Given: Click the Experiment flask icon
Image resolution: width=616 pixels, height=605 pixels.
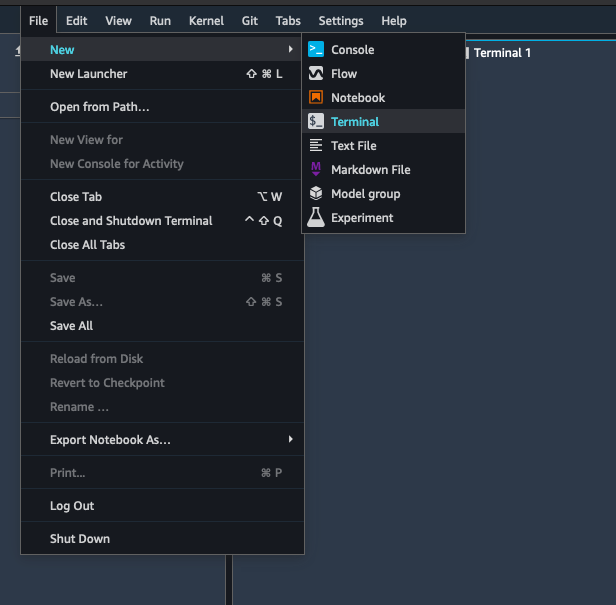Looking at the screenshot, I should (316, 217).
